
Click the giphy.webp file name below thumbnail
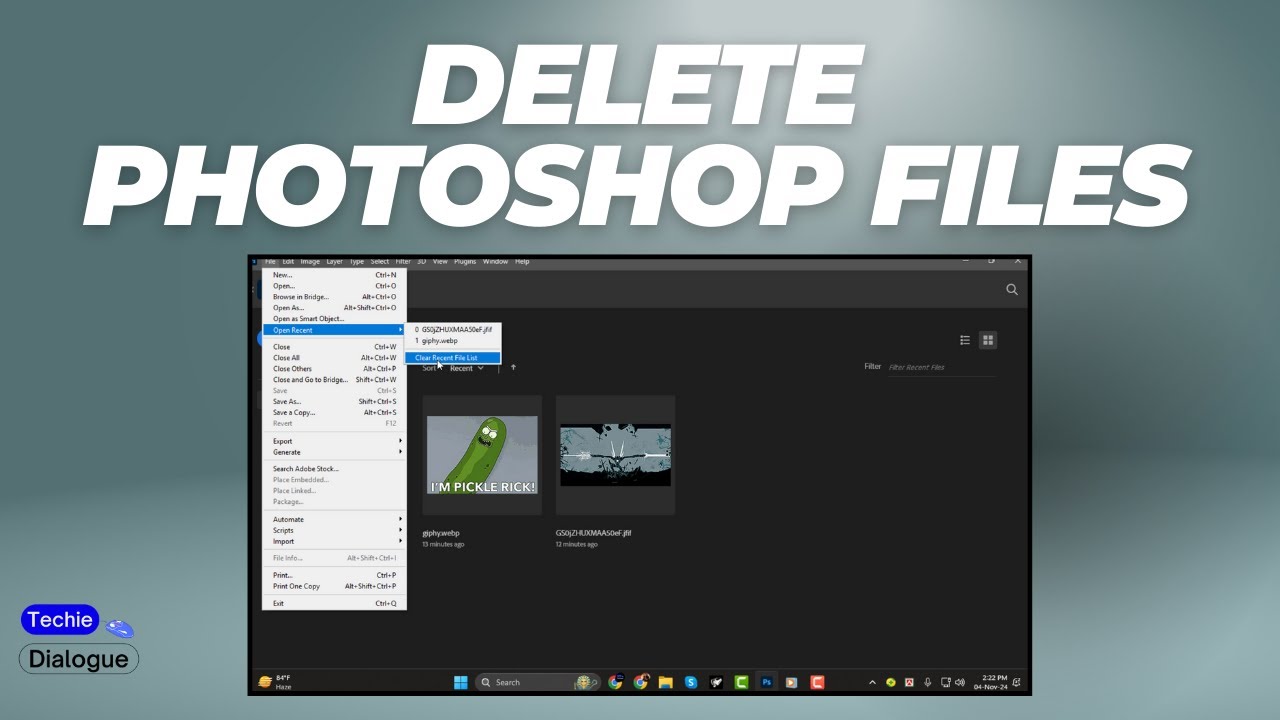tap(440, 533)
